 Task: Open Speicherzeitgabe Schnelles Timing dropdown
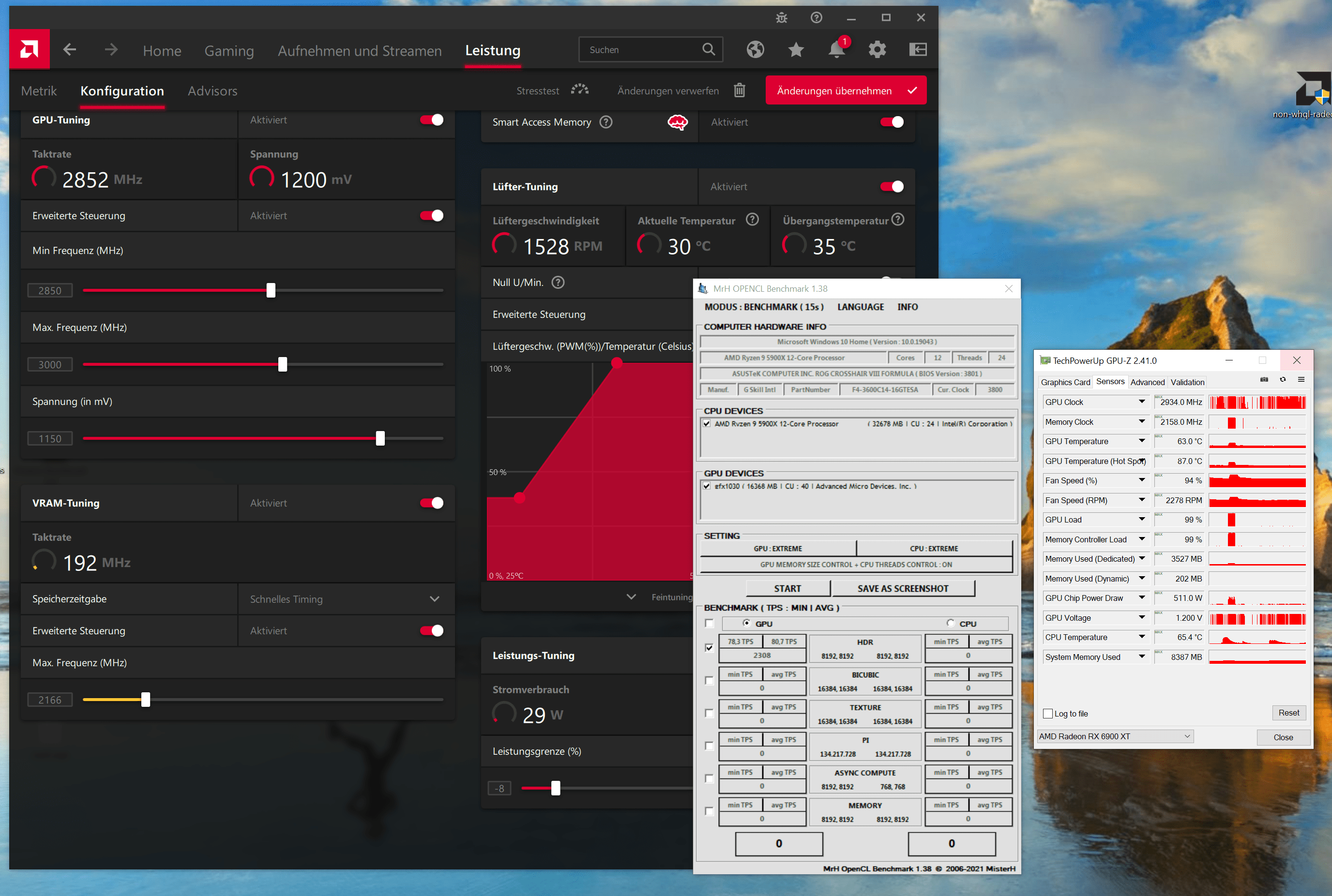[434, 599]
